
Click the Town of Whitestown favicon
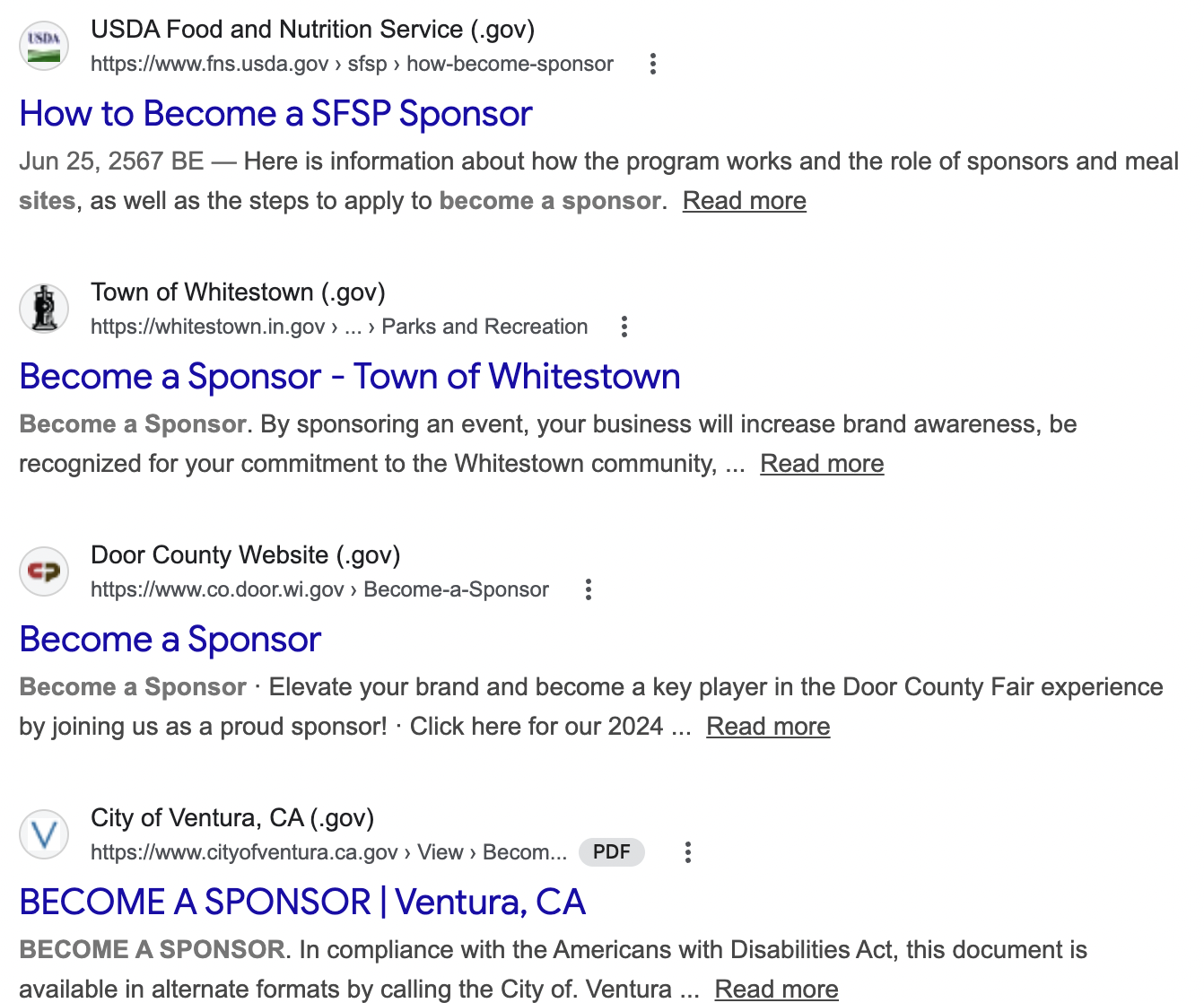tap(44, 309)
